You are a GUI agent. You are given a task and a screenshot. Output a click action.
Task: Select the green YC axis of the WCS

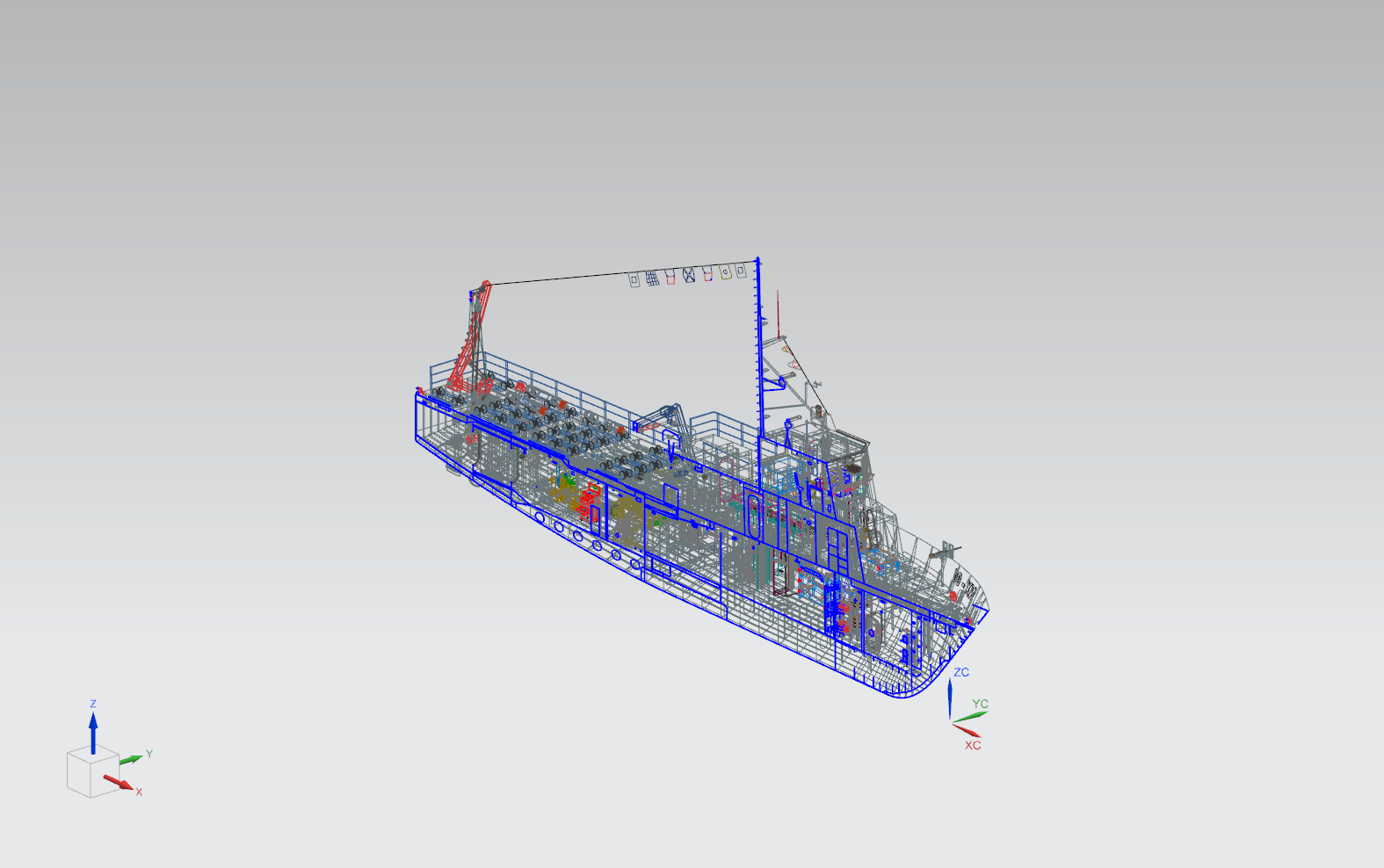click(971, 717)
